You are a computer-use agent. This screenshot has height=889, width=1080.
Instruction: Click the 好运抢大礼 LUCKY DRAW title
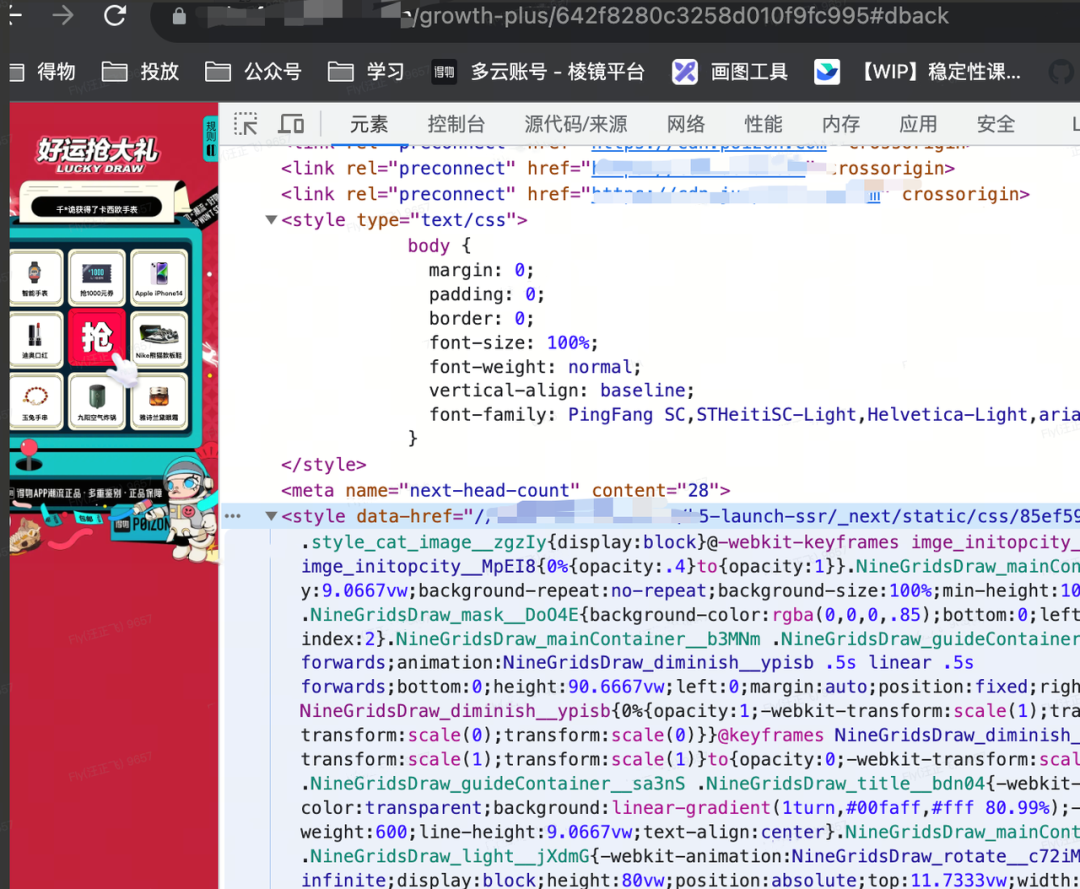(x=98, y=154)
